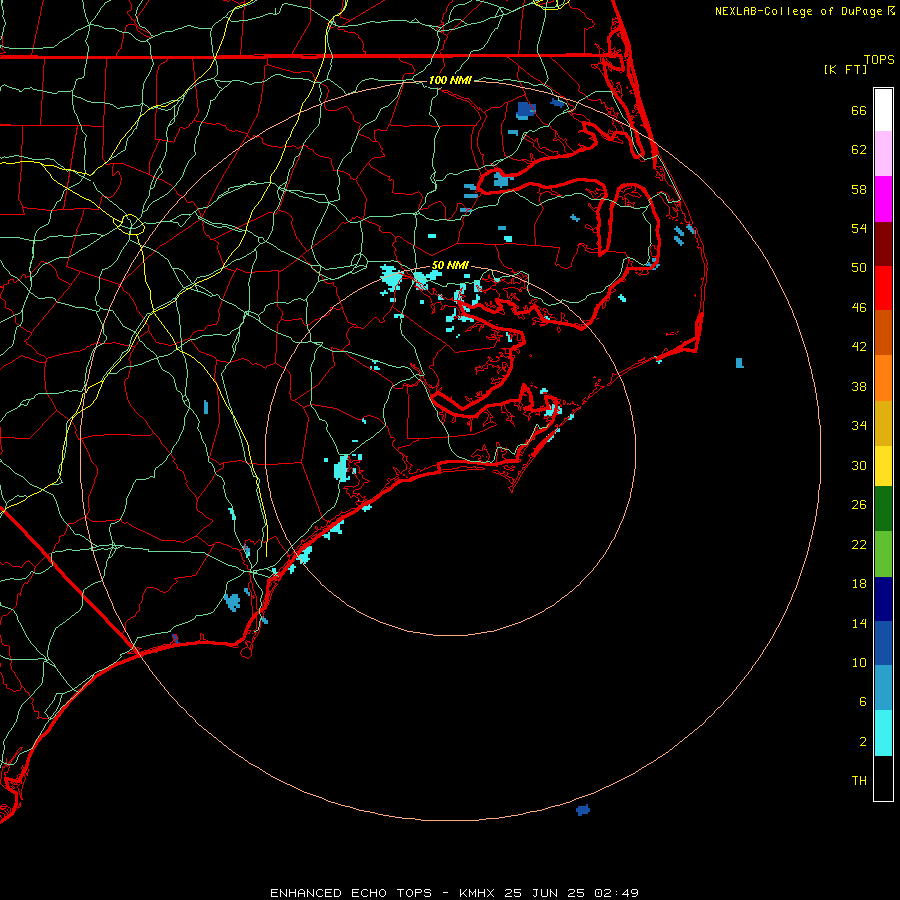Click the 54 legend value
Image resolution: width=900 pixels, height=900 pixels.
click(x=859, y=228)
